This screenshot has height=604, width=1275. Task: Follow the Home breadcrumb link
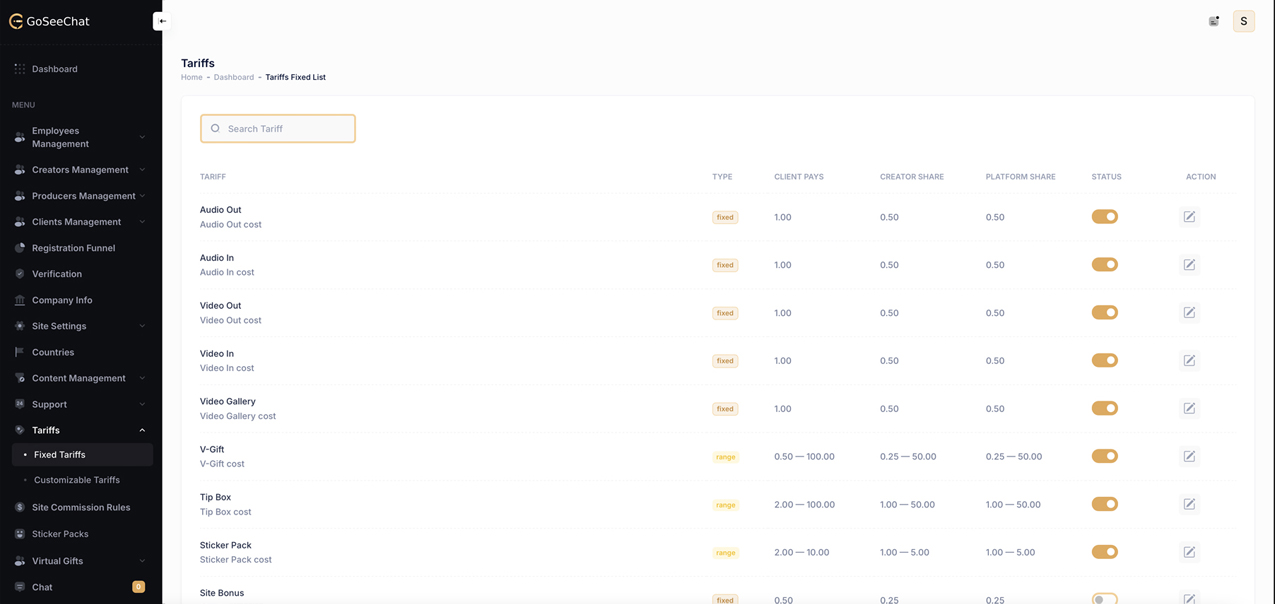tap(192, 77)
